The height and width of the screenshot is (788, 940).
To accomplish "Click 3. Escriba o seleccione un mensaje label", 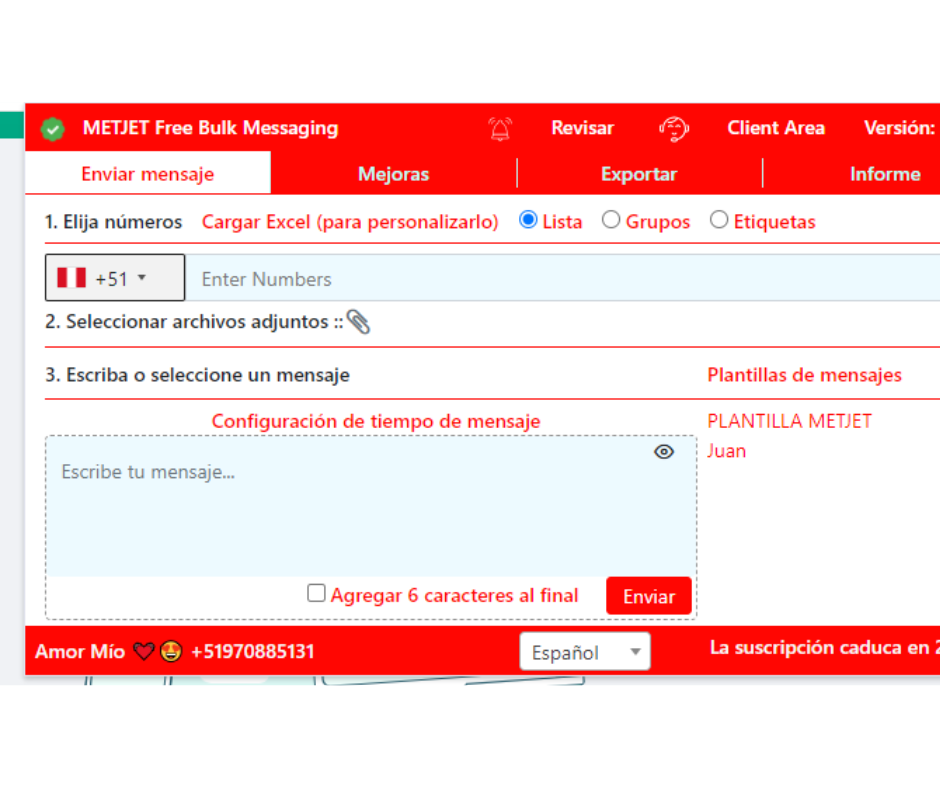I will 197,375.
